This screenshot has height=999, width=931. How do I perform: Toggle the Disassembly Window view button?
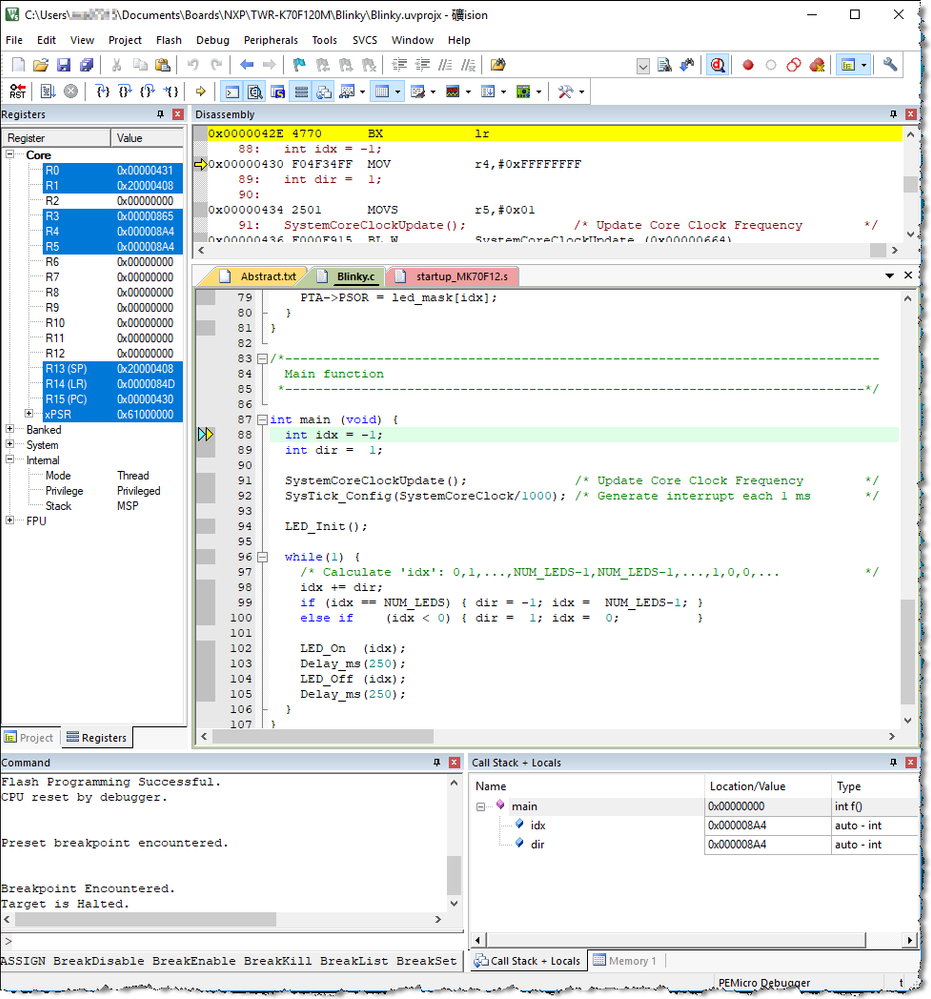point(255,91)
